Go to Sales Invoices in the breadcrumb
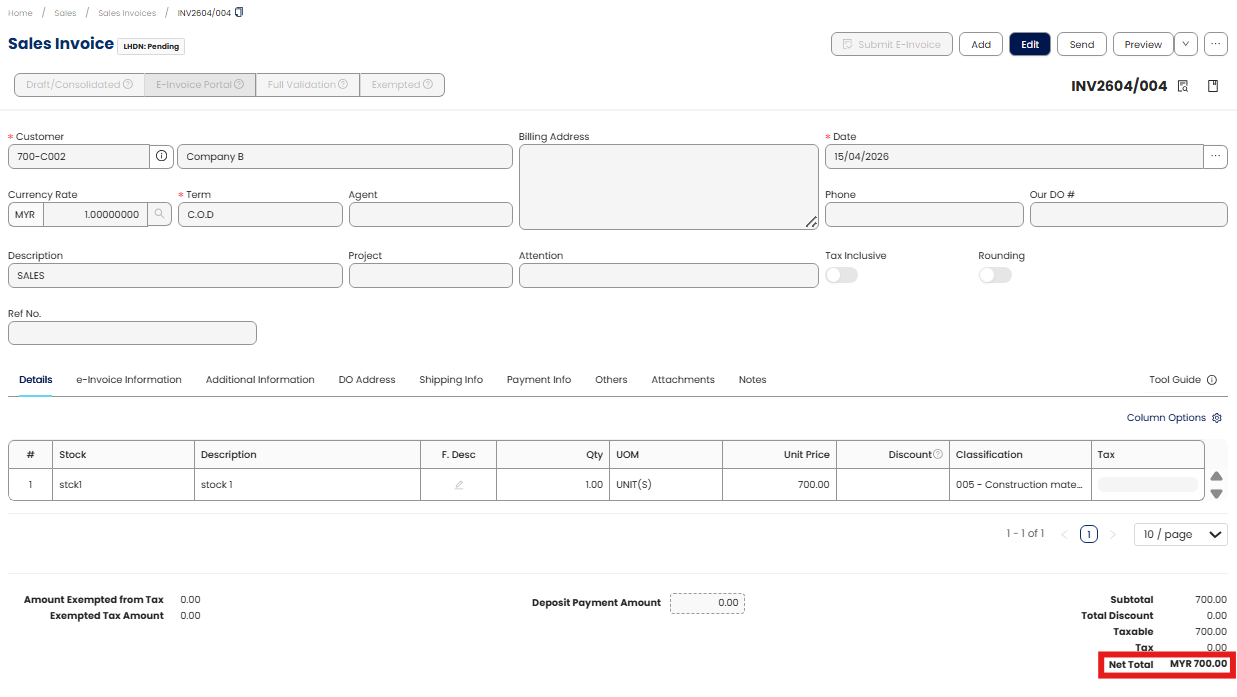The height and width of the screenshot is (697, 1237). click(127, 13)
